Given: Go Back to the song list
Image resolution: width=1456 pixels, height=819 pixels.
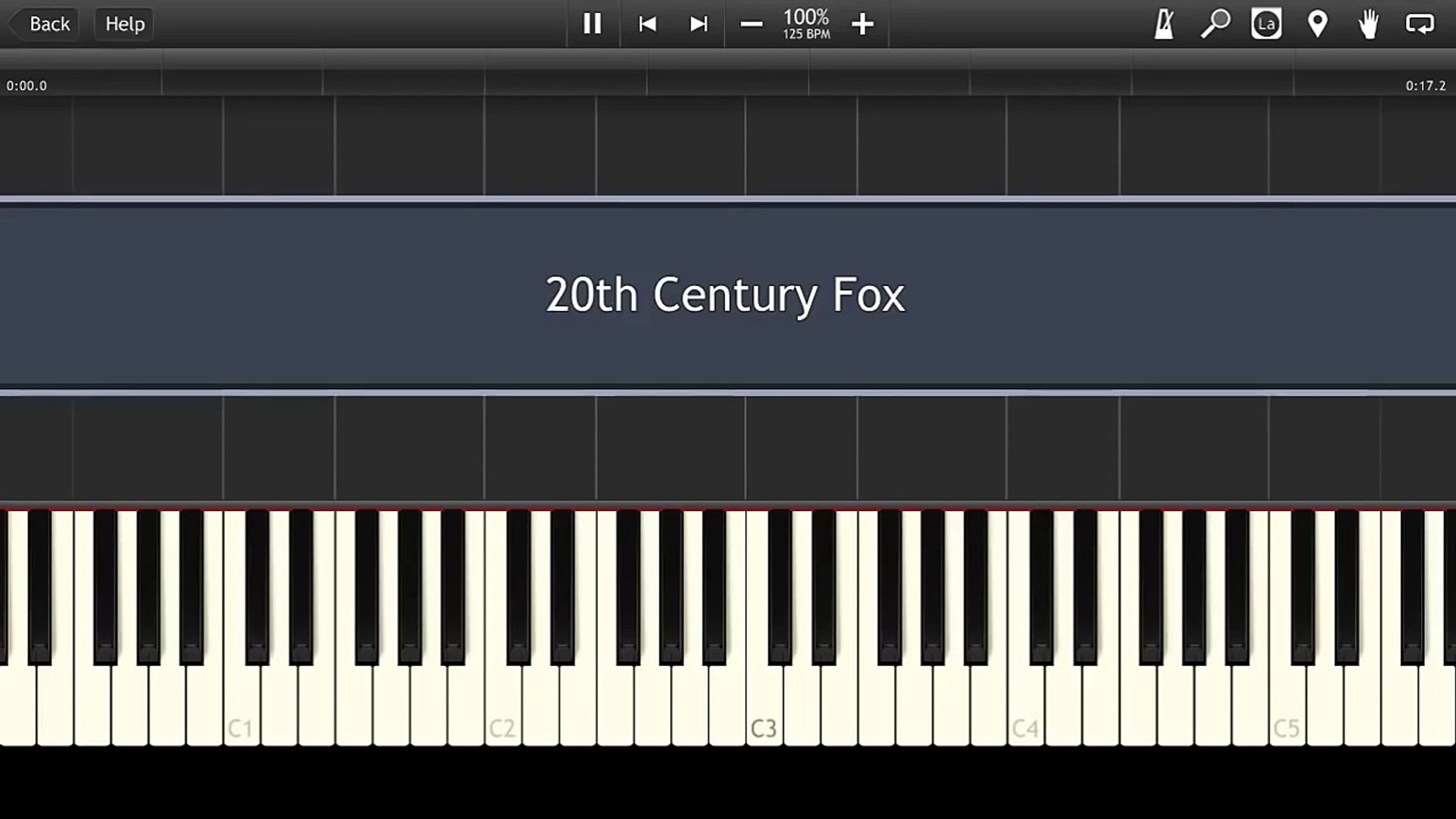Looking at the screenshot, I should pyautogui.click(x=45, y=24).
